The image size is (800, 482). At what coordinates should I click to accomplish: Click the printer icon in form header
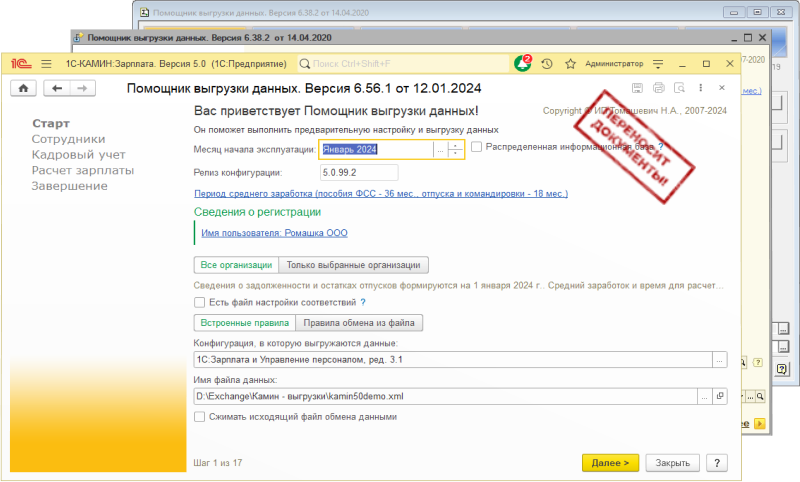[659, 88]
